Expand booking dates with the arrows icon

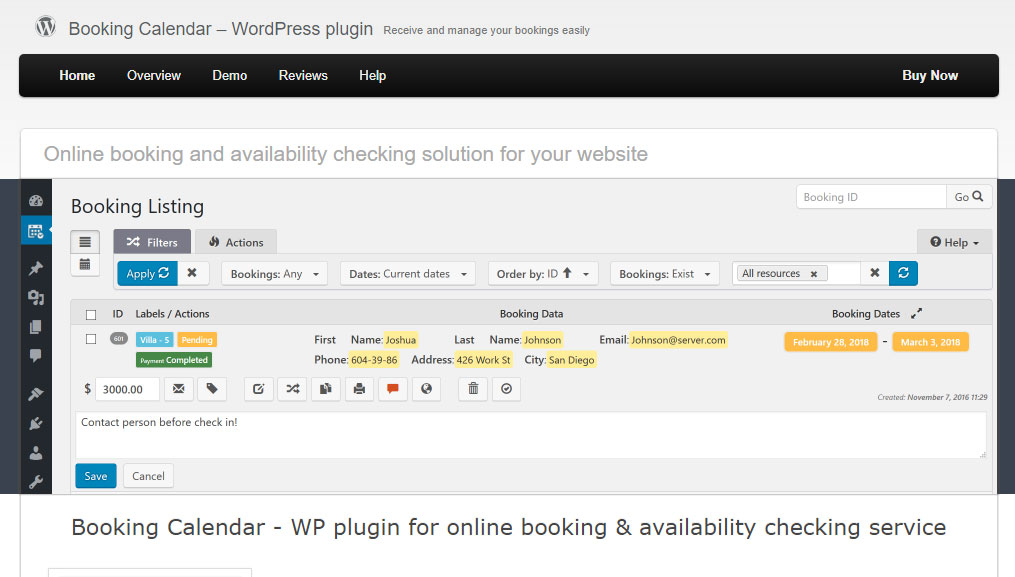coord(916,313)
